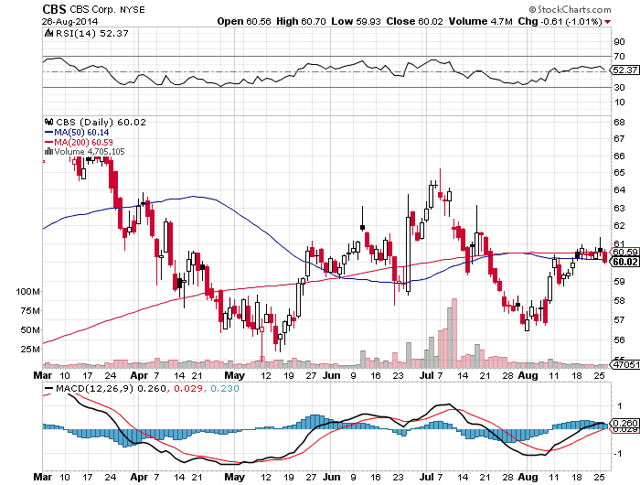Click the Aug label below MACD panel

tap(527, 477)
